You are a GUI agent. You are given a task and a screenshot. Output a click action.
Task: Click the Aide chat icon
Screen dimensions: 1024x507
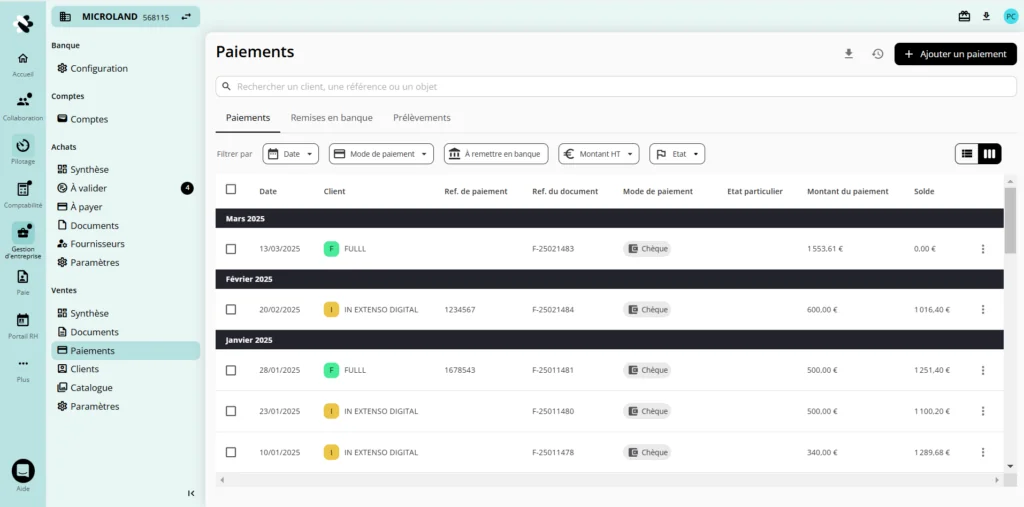[x=23, y=470]
